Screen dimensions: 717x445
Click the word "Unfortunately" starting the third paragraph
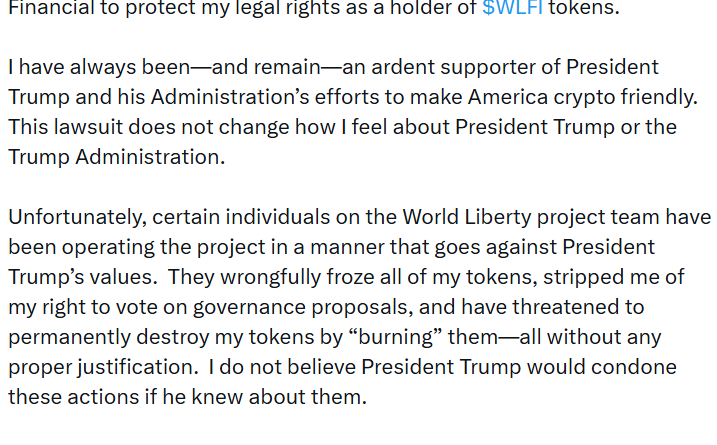pos(70,217)
